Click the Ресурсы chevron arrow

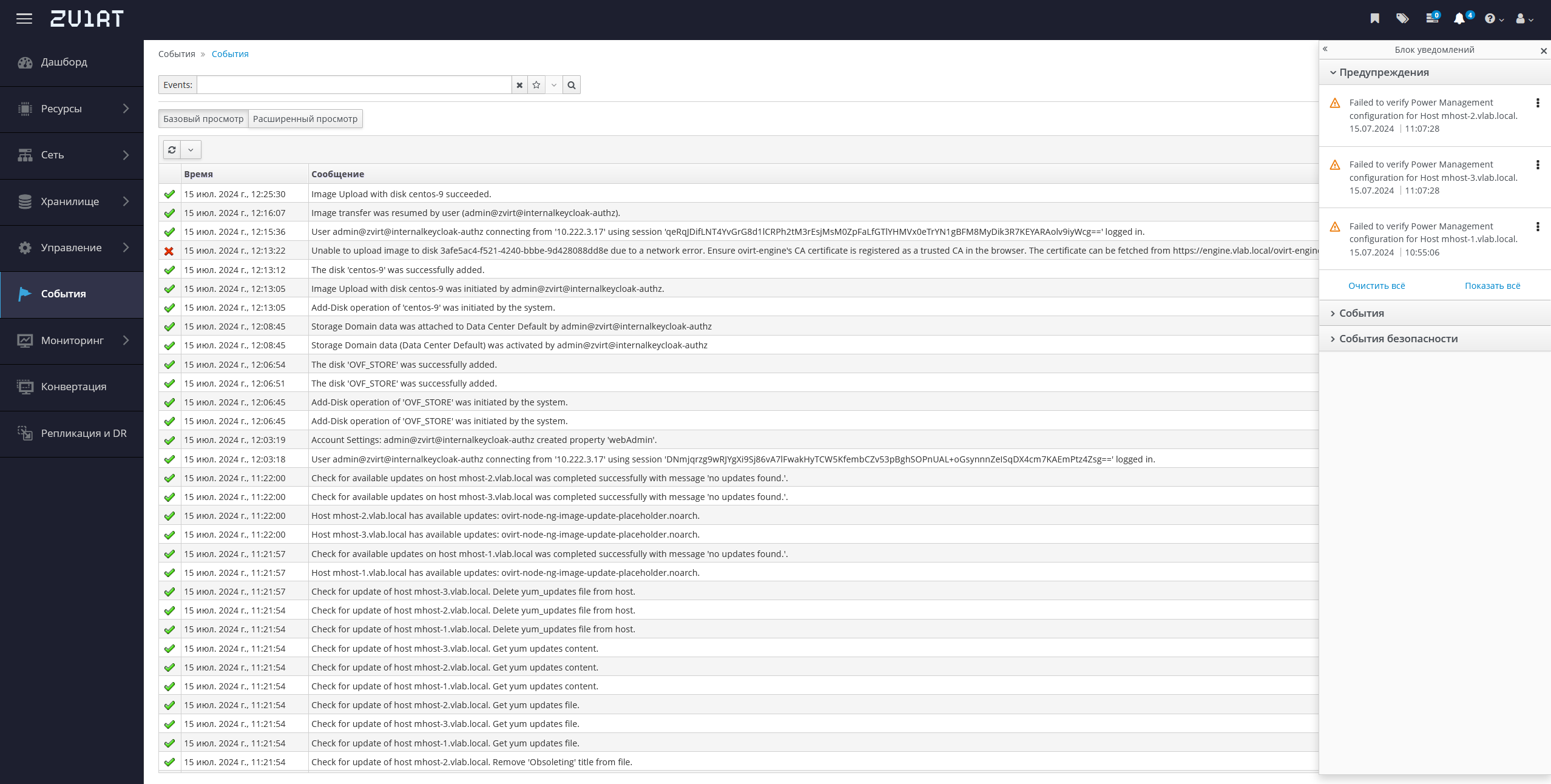[x=126, y=109]
